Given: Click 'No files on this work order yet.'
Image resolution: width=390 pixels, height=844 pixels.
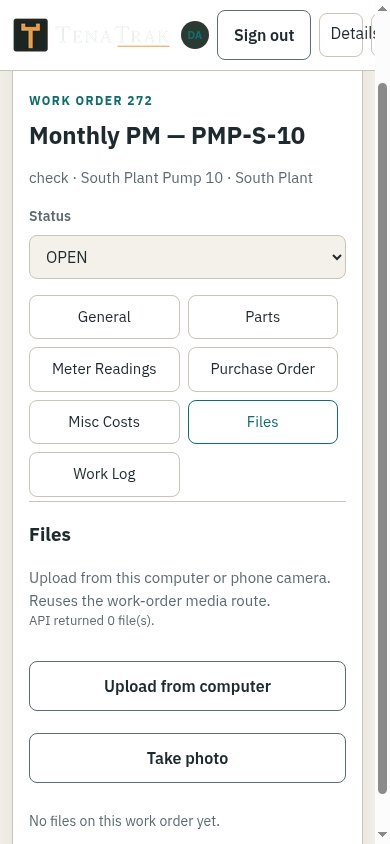Looking at the screenshot, I should pyautogui.click(x=124, y=821).
